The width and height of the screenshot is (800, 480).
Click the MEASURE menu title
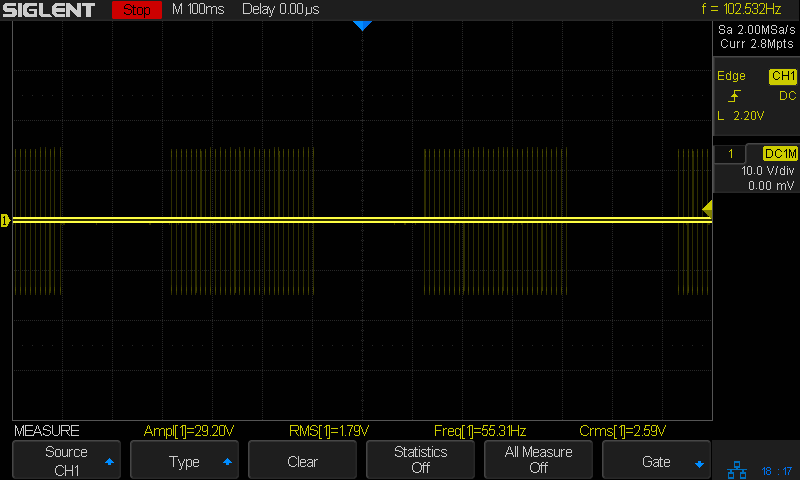pos(47,431)
